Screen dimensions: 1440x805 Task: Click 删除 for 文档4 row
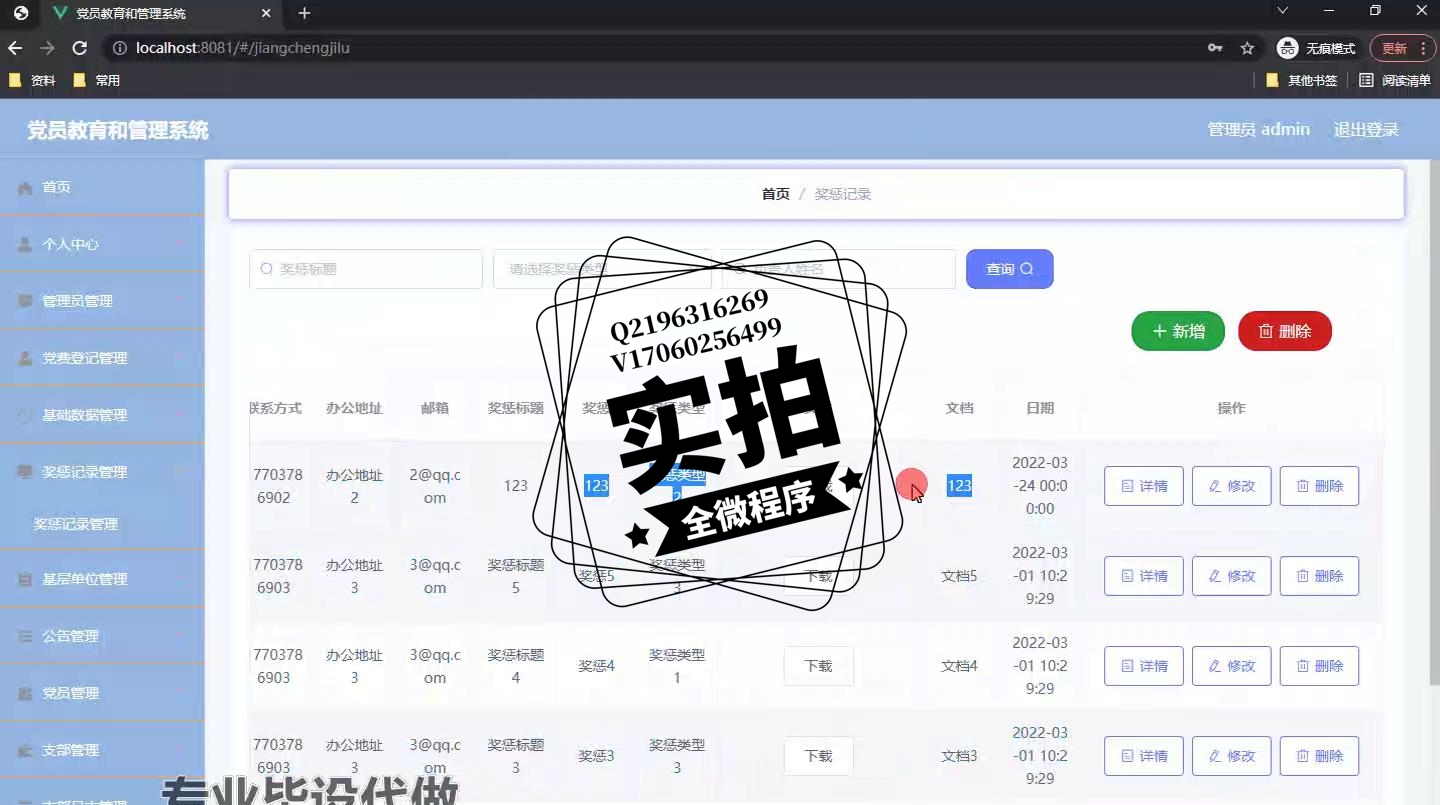pyautogui.click(x=1320, y=666)
